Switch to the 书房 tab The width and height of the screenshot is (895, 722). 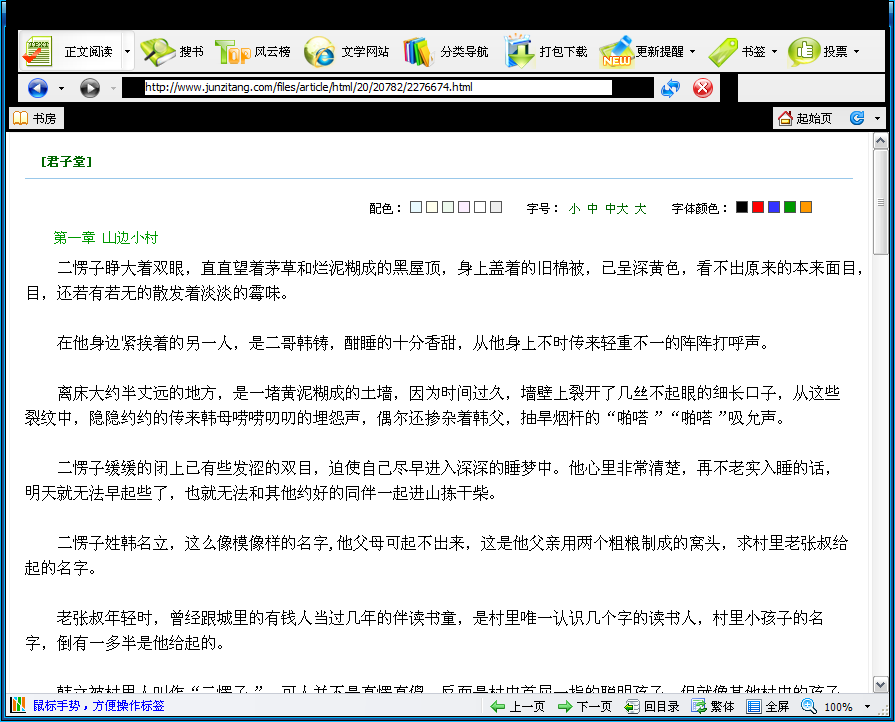tap(34, 118)
